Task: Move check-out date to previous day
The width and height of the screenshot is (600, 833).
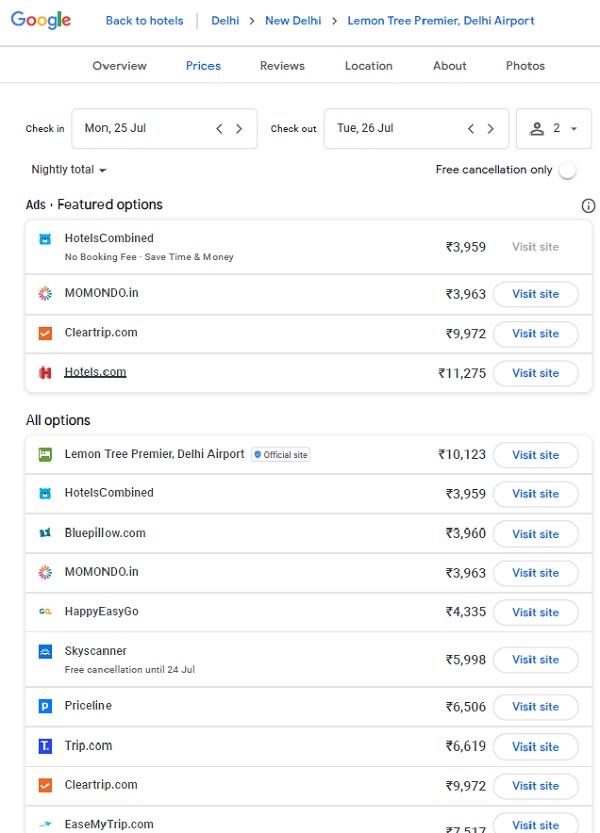Action: (x=470, y=129)
